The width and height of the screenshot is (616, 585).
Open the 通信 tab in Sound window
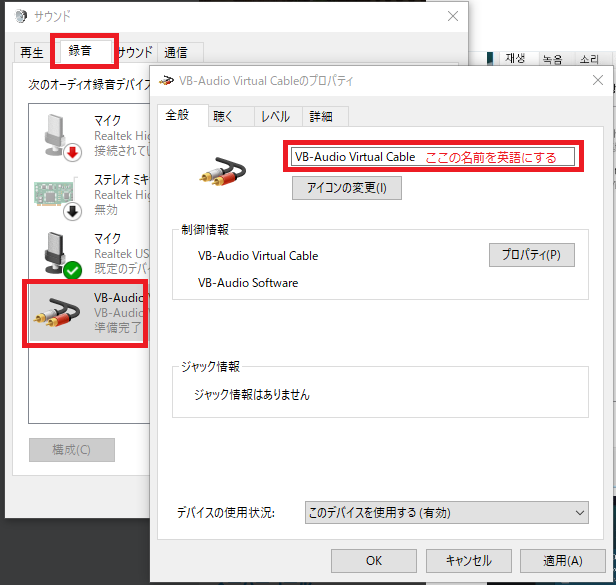[x=180, y=52]
